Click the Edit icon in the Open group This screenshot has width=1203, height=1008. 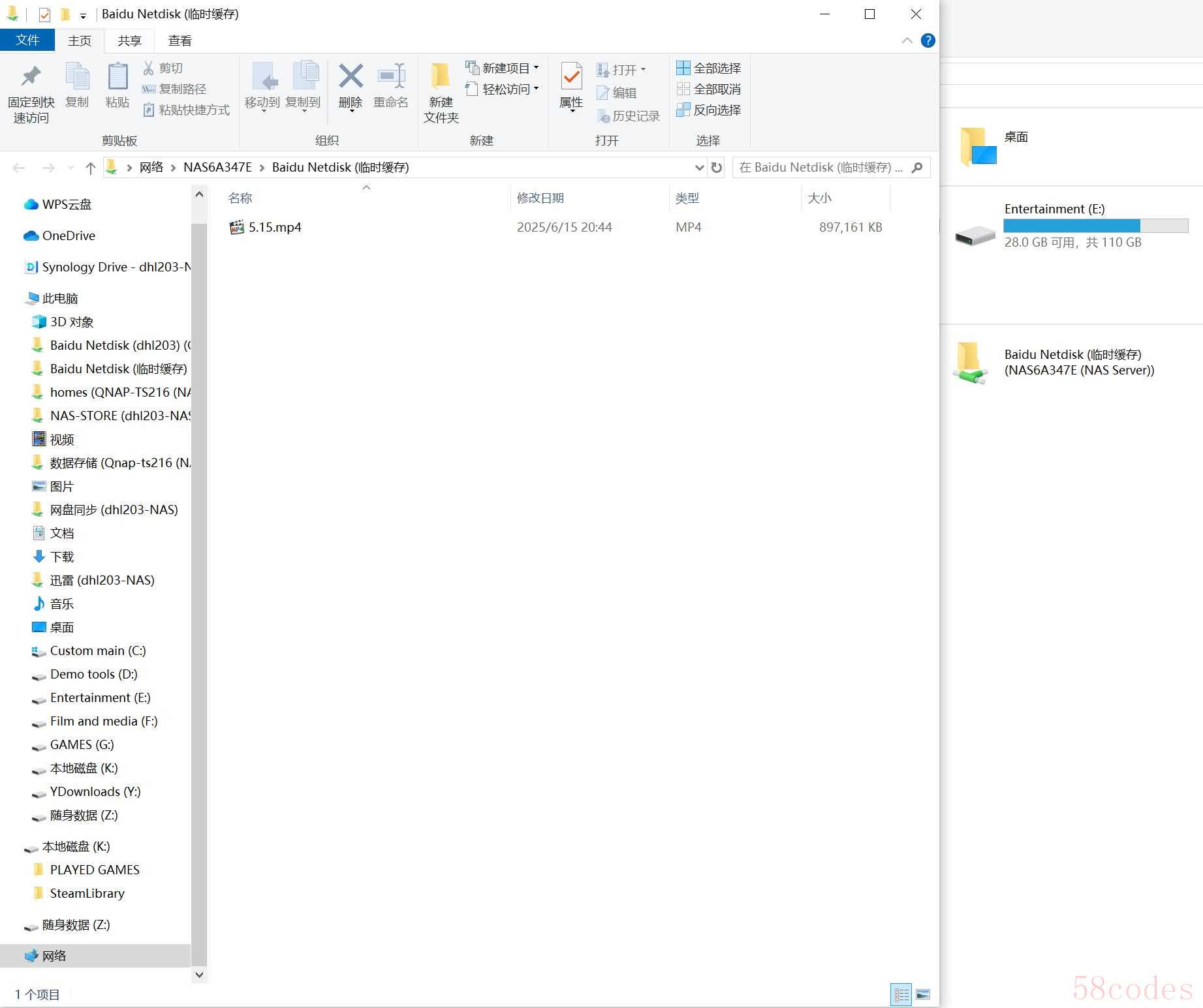pyautogui.click(x=602, y=93)
